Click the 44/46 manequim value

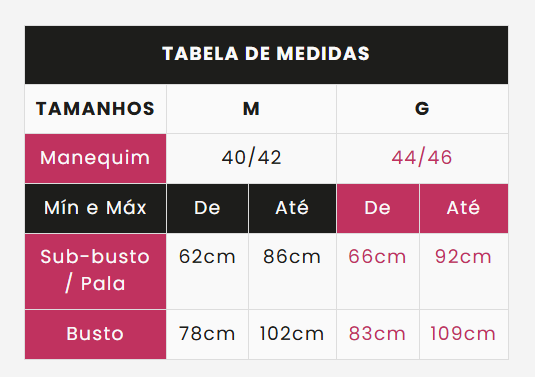[422, 158]
